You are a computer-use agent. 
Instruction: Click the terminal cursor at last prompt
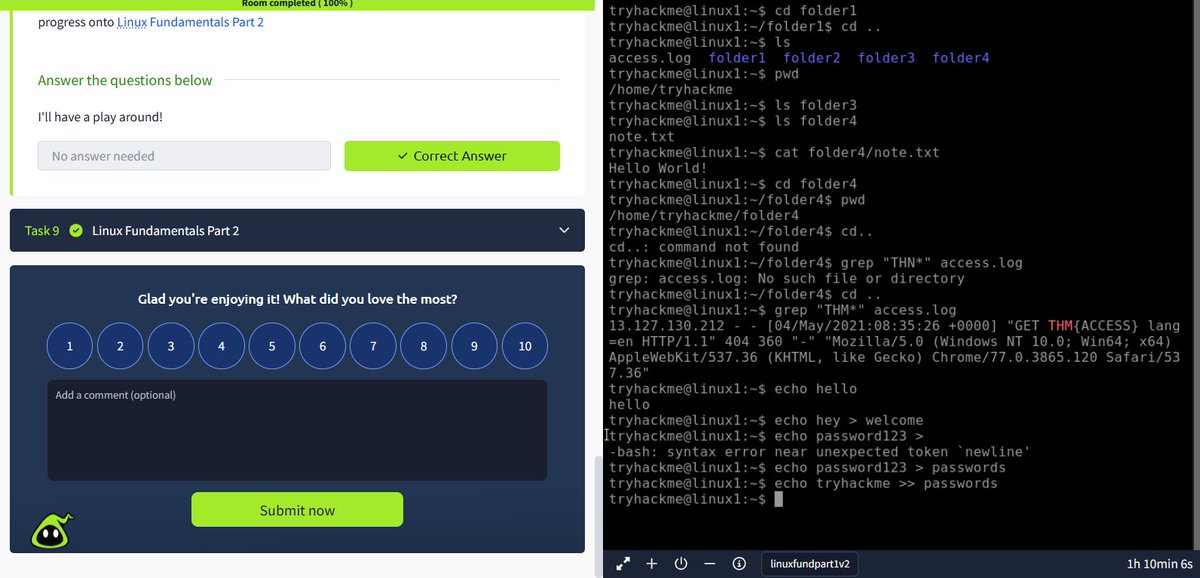point(779,500)
